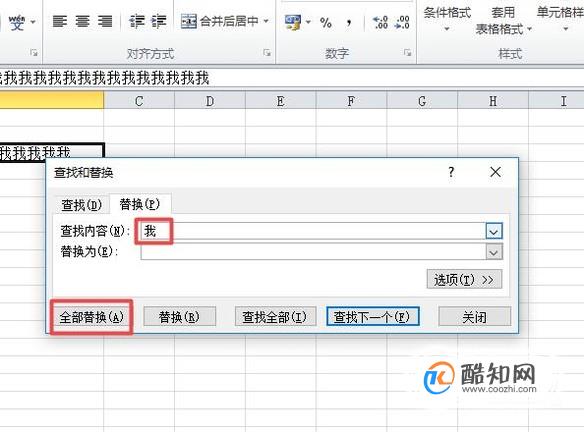Viewport: 584px width, 432px height.
Task: Click the decrease indent icon
Action: click(136, 22)
